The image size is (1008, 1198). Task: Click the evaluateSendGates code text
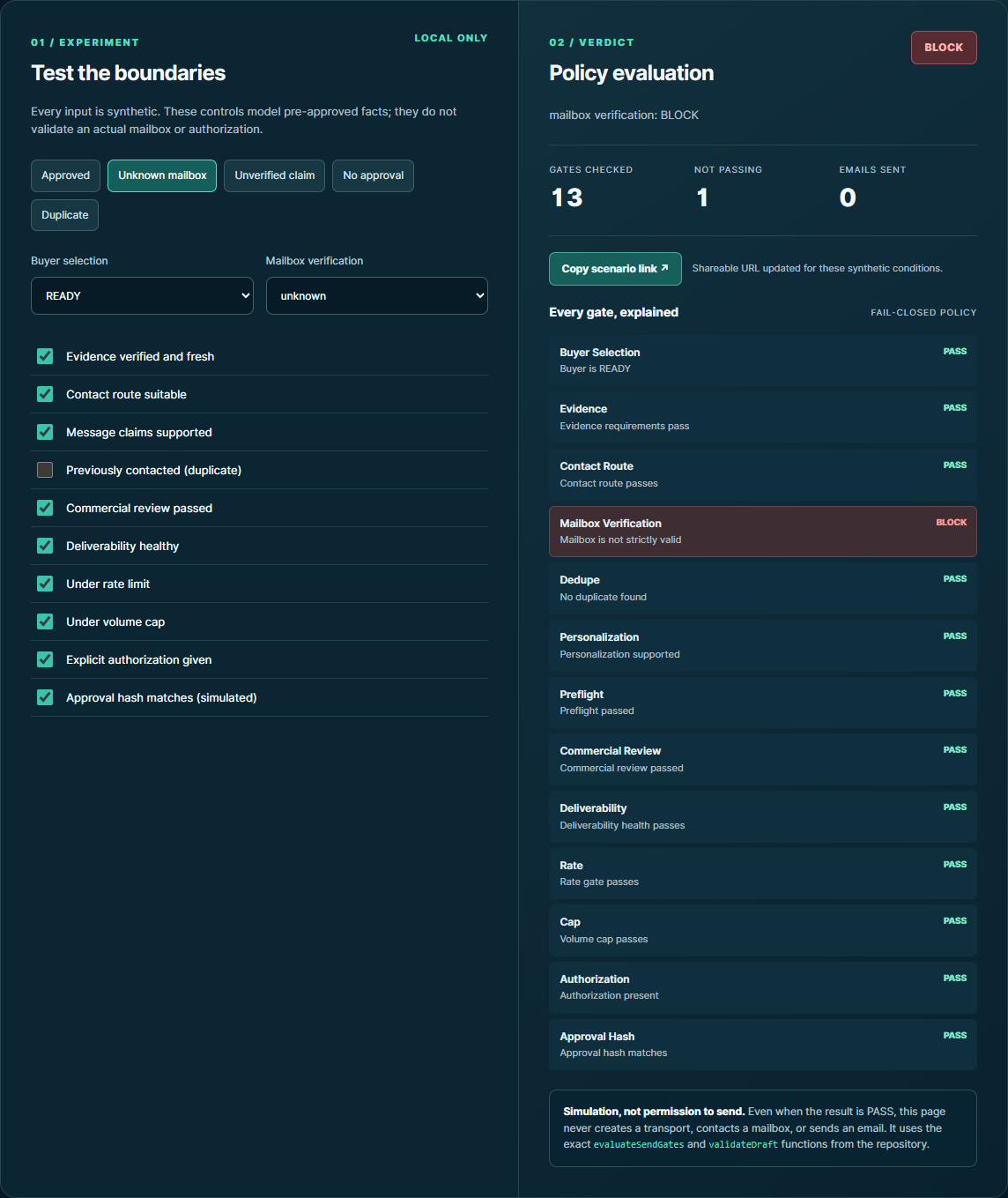point(639,1144)
